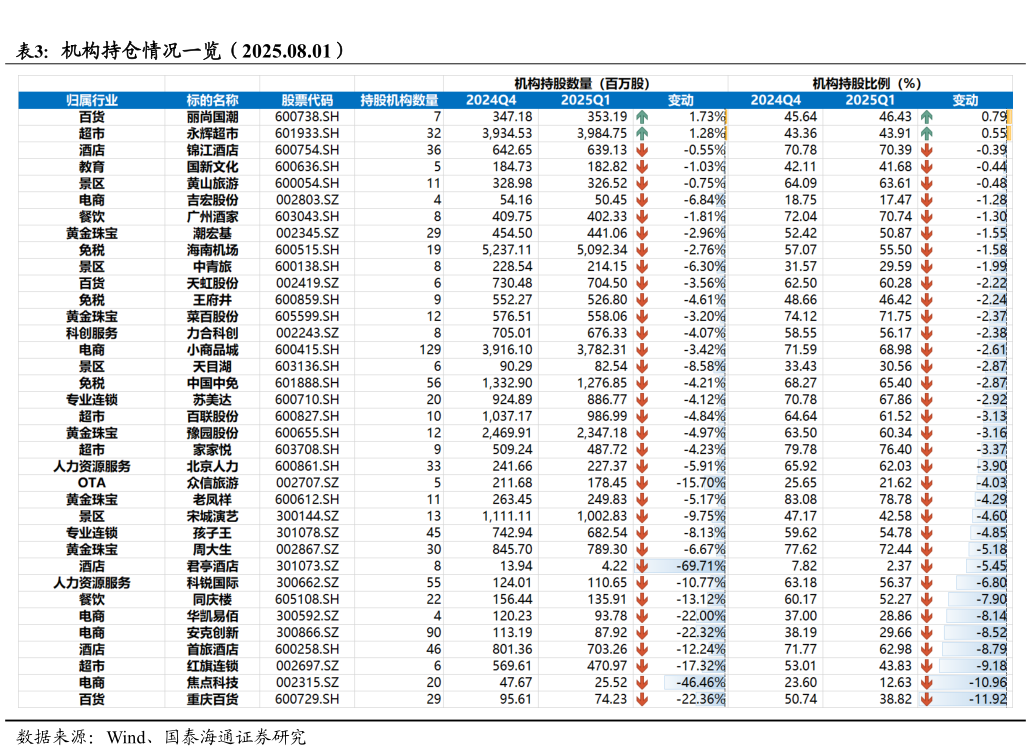This screenshot has height=751, width=1031.
Task: Click the green up arrow beside 1.28%
Action: click(642, 133)
